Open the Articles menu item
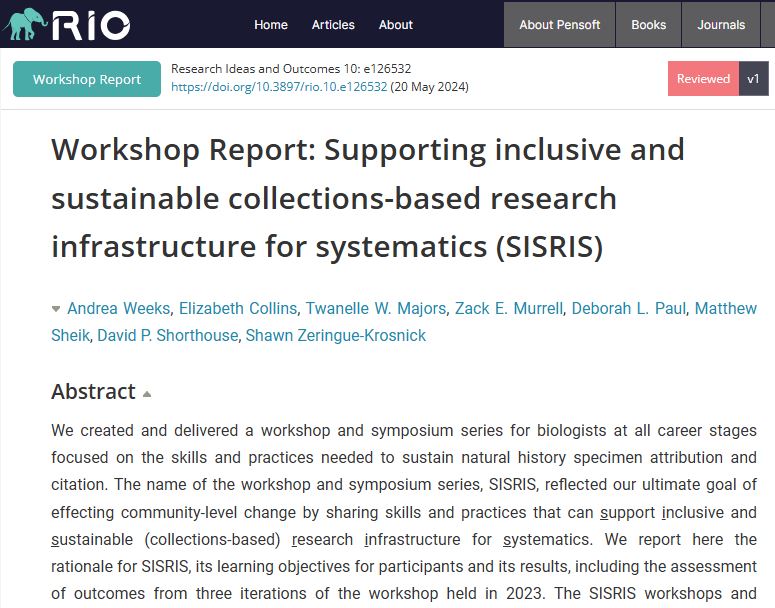Screen dimensions: 775x608 coord(333,25)
